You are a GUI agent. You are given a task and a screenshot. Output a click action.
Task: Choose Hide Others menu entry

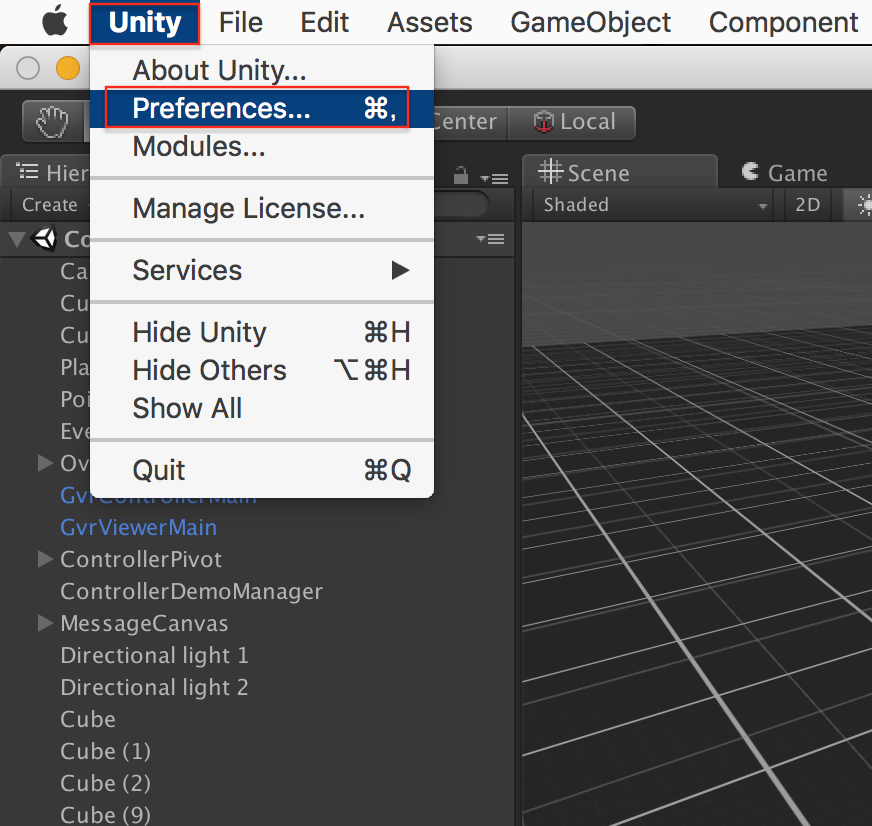click(262, 370)
